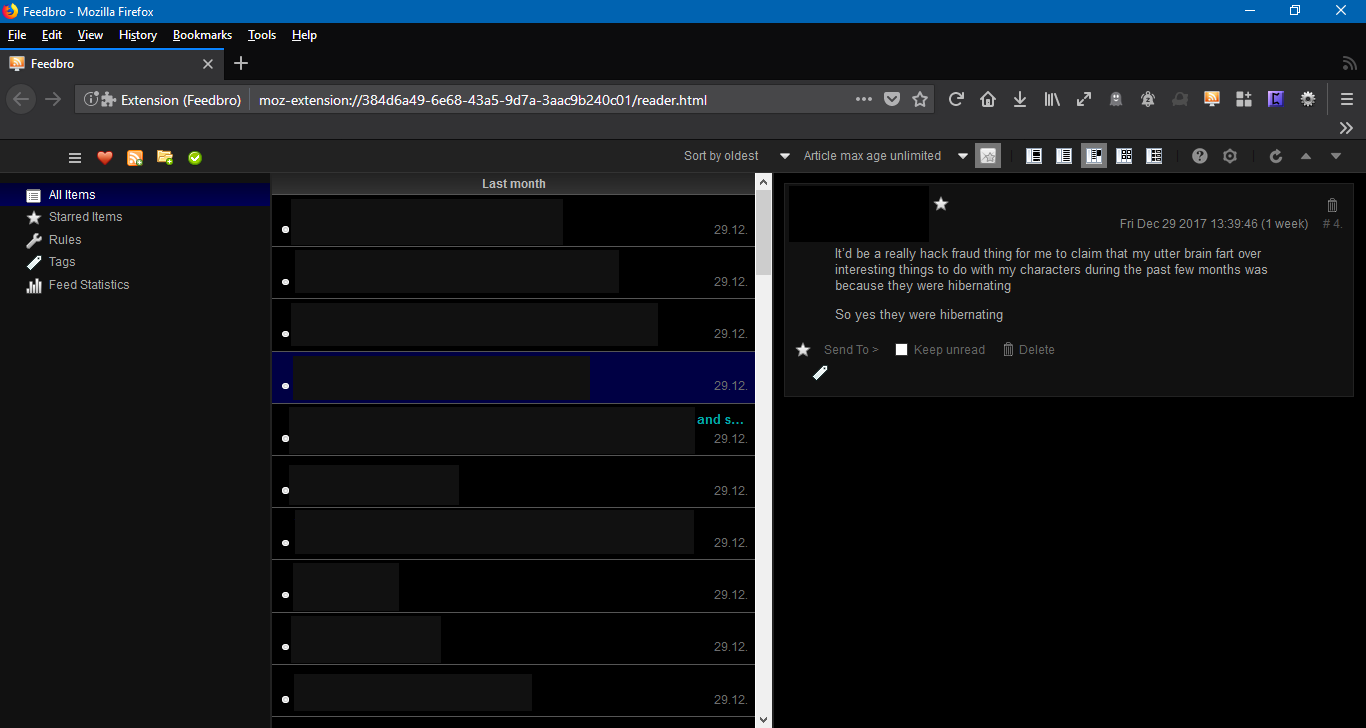The image size is (1366, 728).
Task: Close the Feedbro tab
Action: tap(208, 64)
